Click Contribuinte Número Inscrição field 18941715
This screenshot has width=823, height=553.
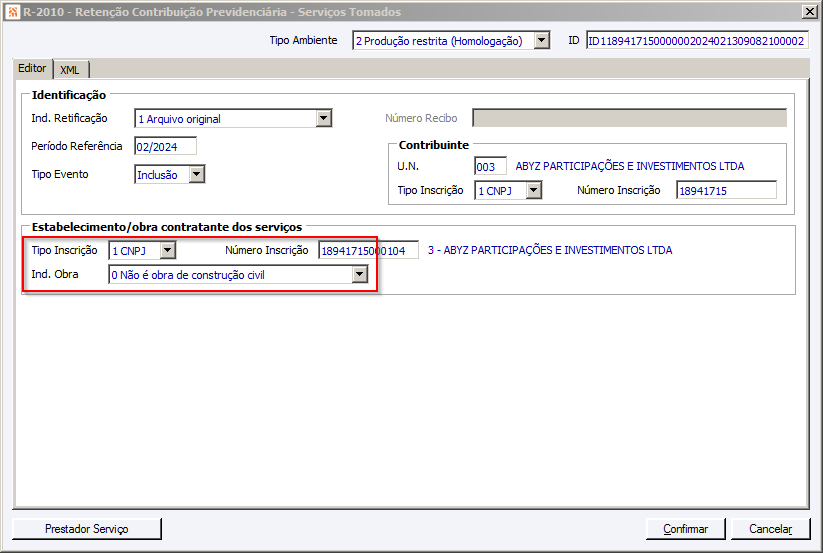click(x=726, y=190)
